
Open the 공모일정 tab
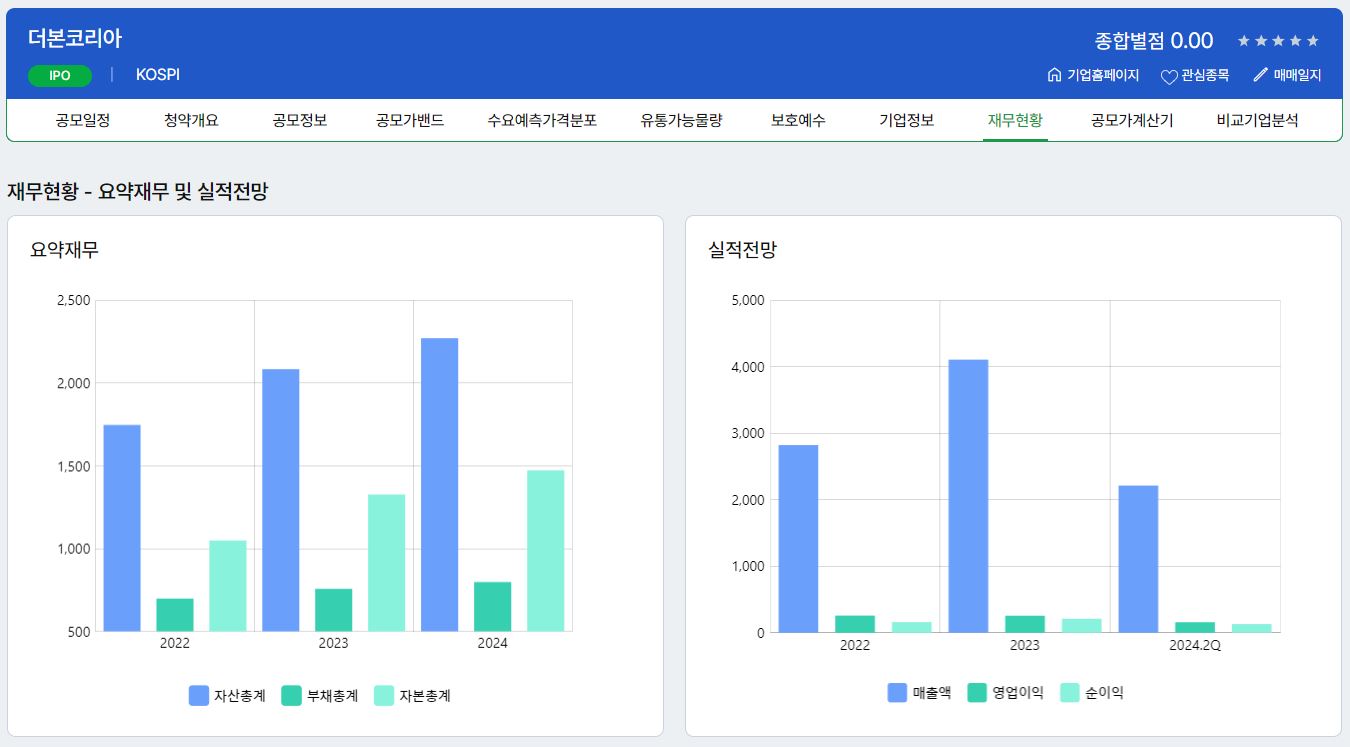coord(83,121)
